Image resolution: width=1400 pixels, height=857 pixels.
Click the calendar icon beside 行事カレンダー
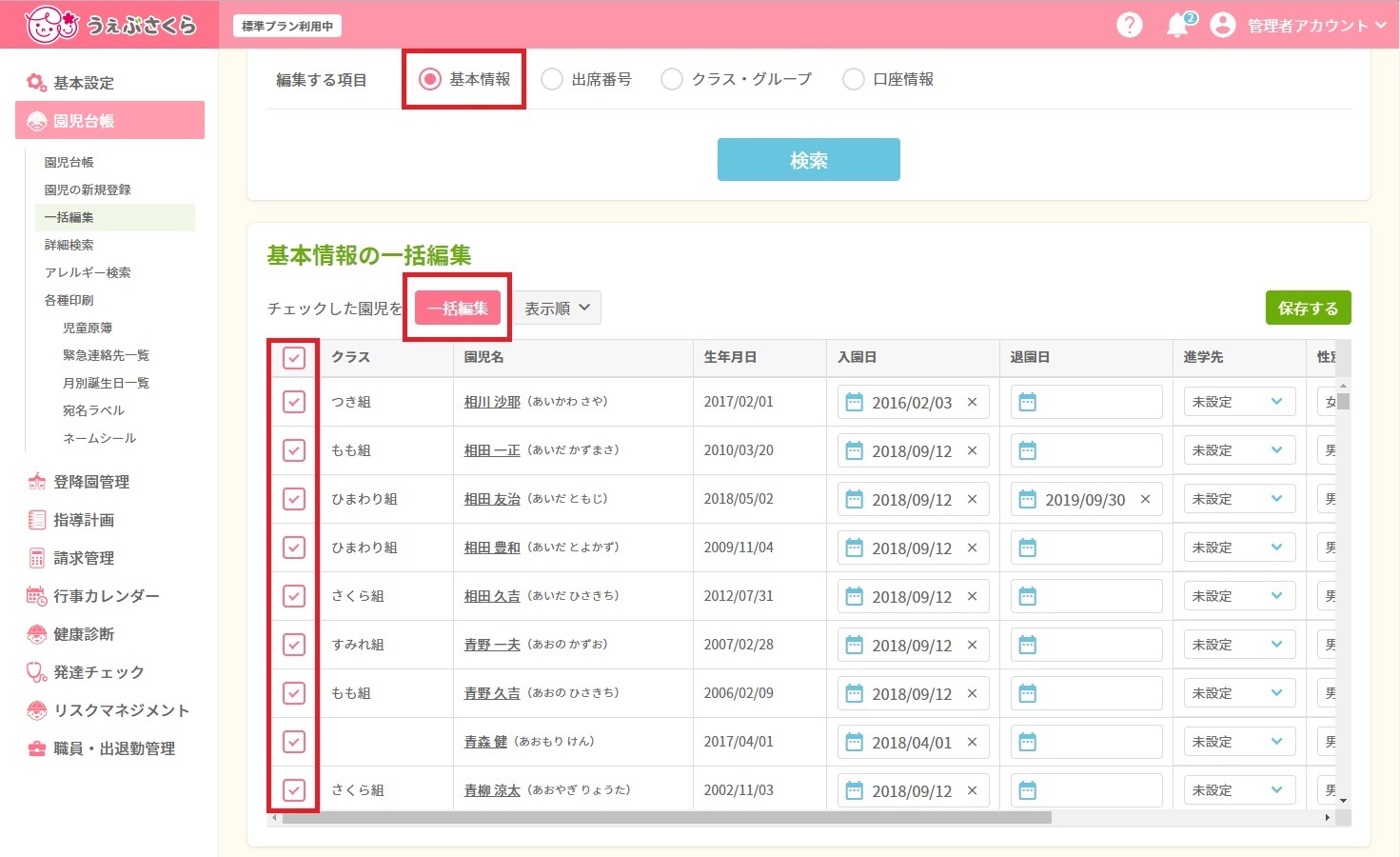click(x=36, y=596)
